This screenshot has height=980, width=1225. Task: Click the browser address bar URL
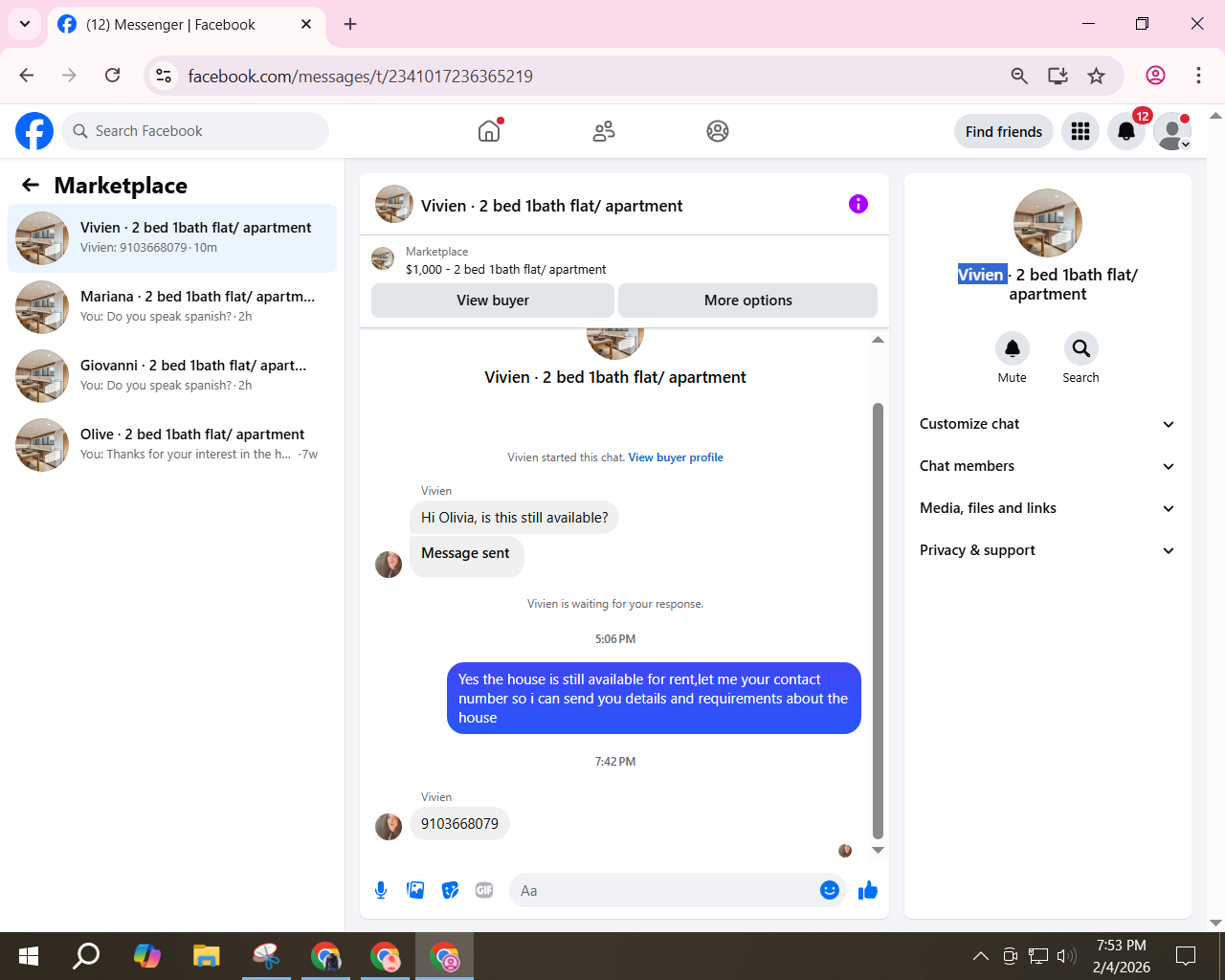[x=360, y=76]
